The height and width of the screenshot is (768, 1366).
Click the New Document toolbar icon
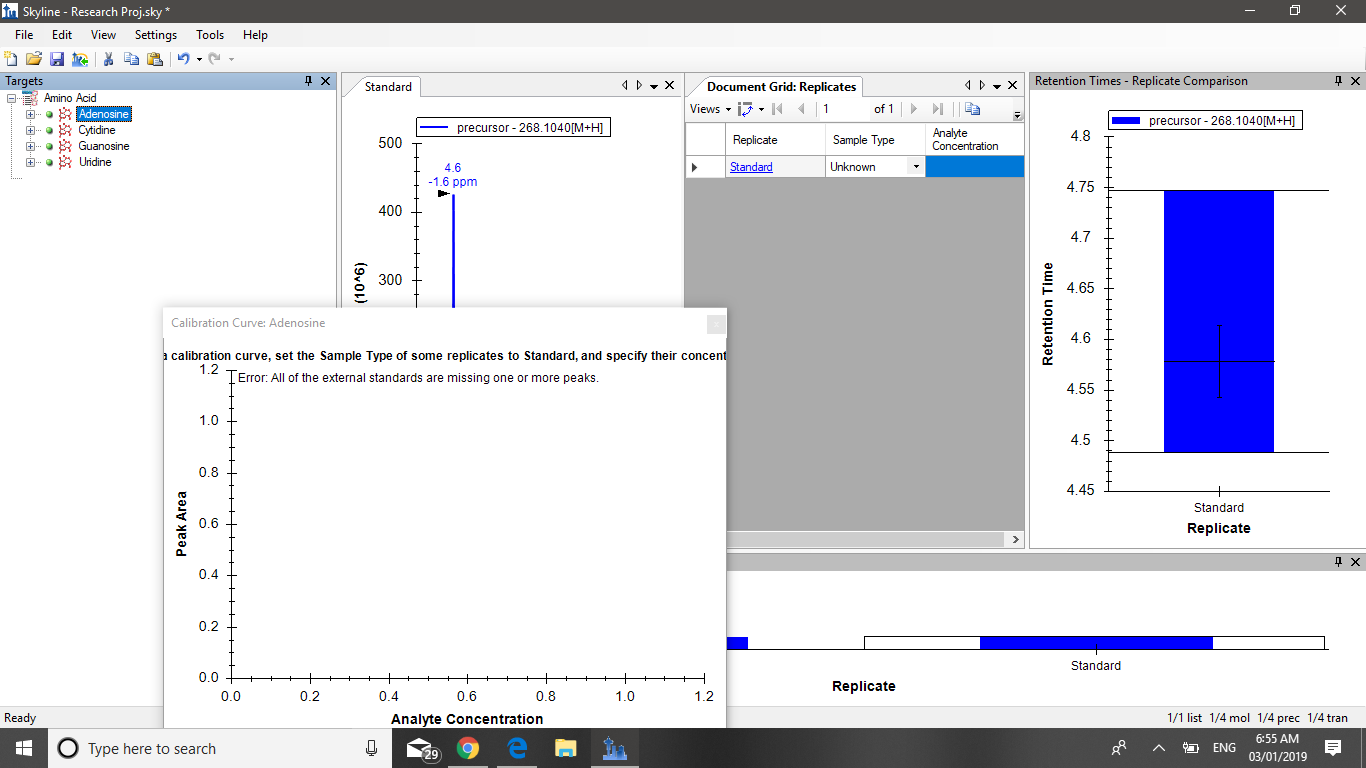11,59
